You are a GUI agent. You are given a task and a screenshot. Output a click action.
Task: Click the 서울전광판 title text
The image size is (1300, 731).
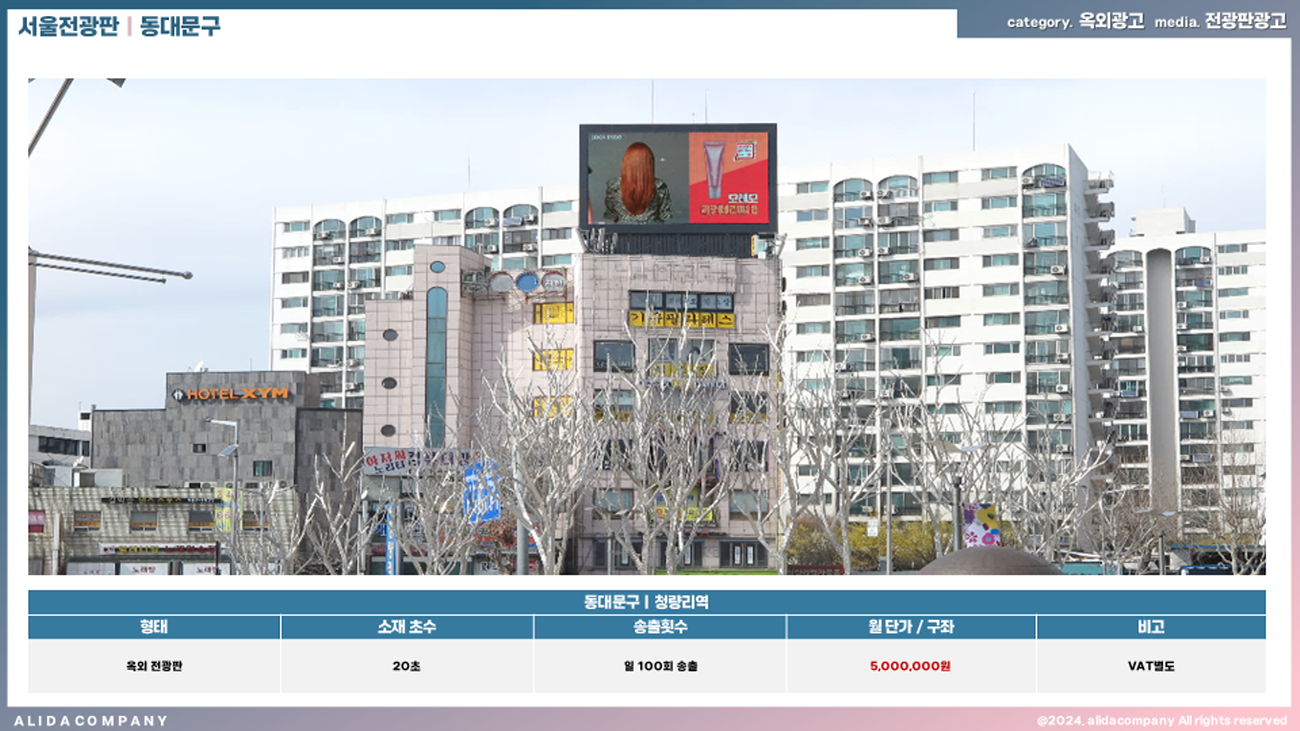[x=68, y=26]
